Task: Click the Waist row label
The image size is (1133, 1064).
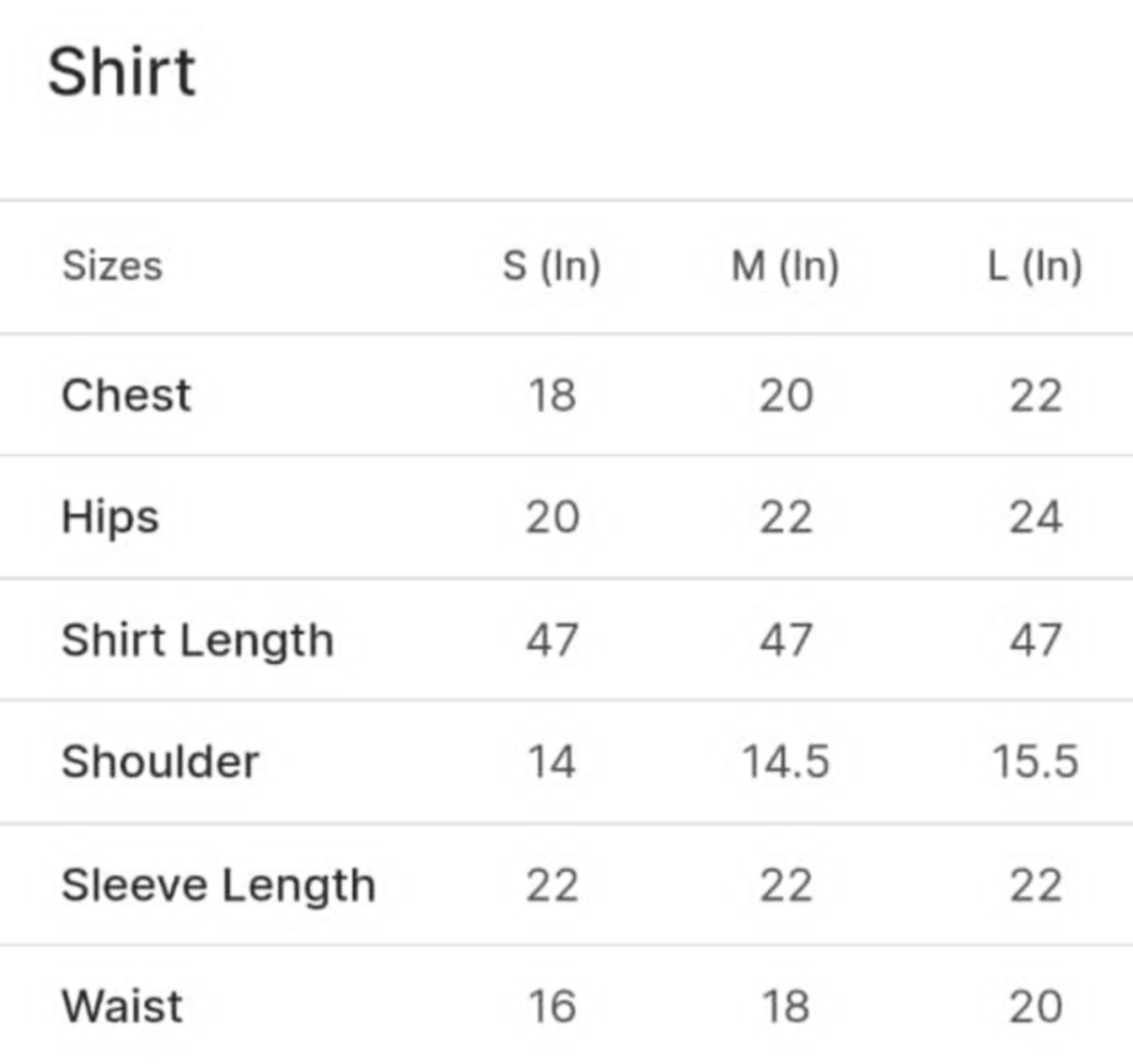Action: click(x=123, y=1006)
